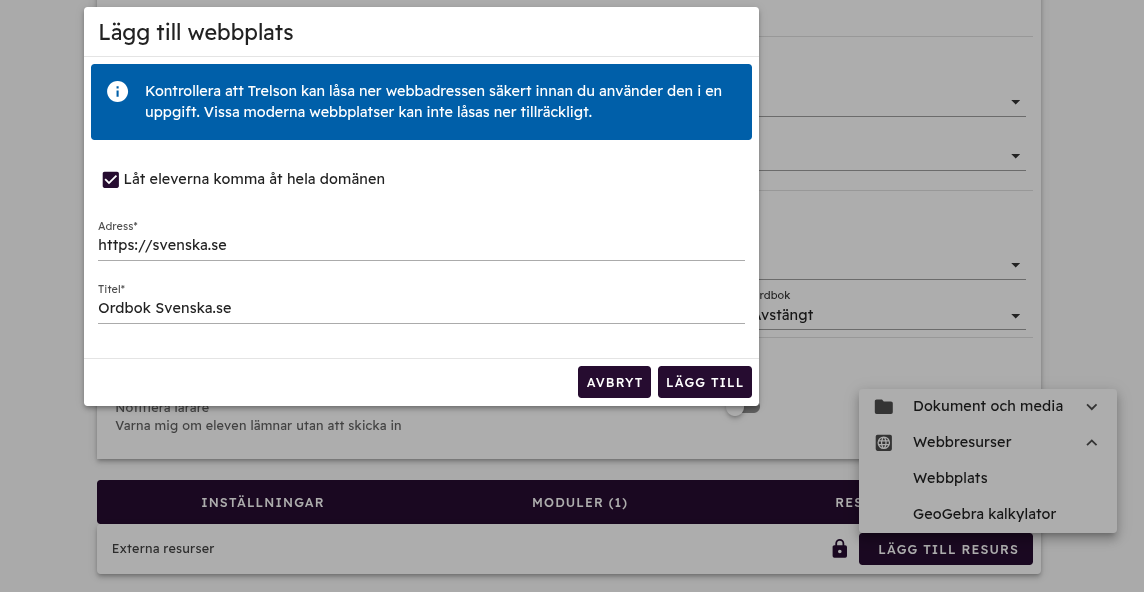Switch to the Inställningar tab
The width and height of the screenshot is (1144, 592).
[x=262, y=502]
